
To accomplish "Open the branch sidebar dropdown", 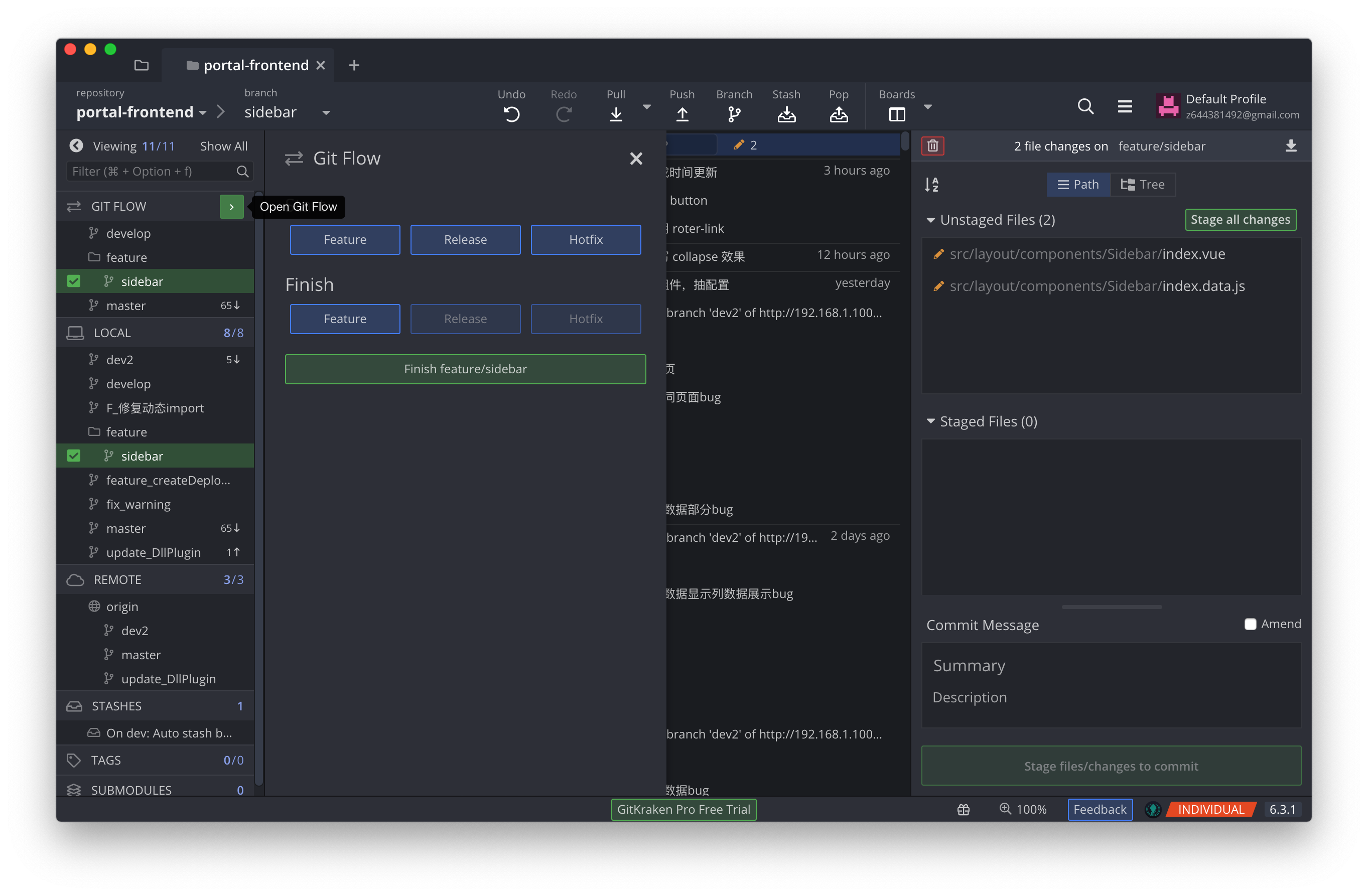I will [326, 113].
